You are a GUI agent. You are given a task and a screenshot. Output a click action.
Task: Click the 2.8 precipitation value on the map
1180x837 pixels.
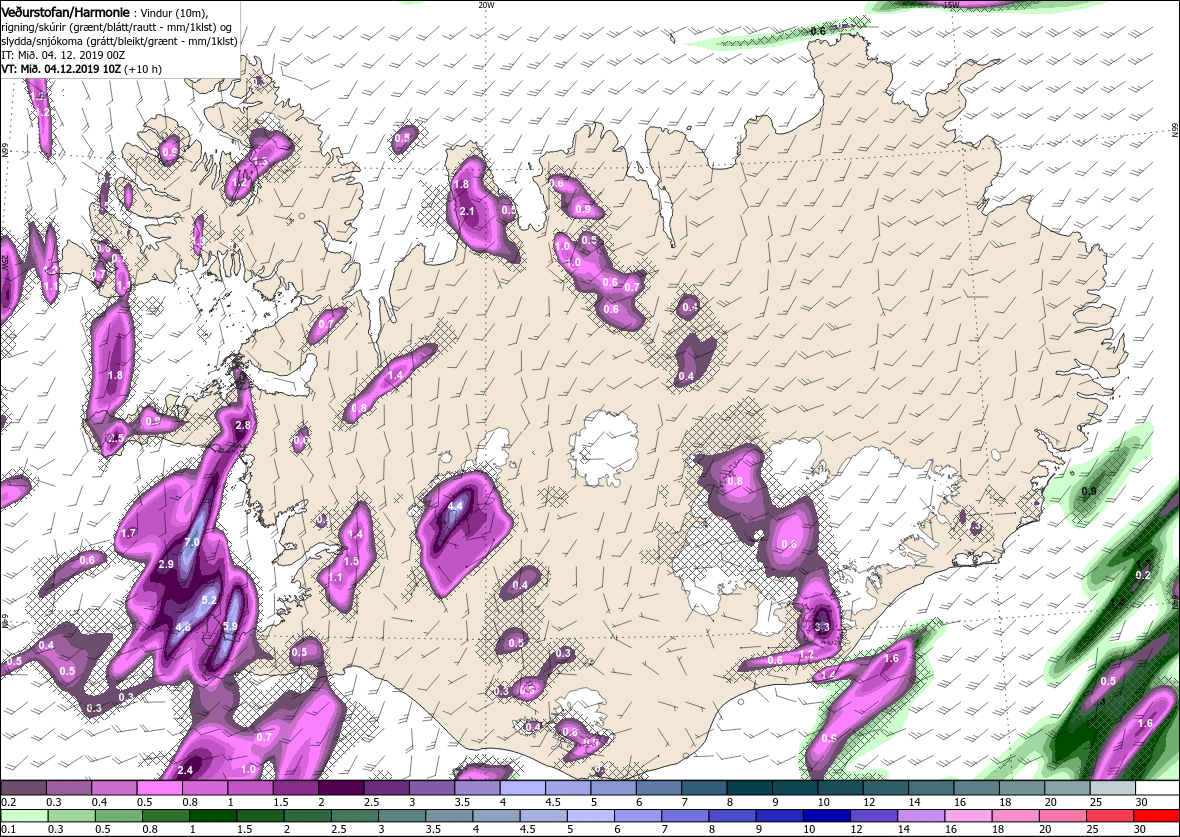click(x=243, y=425)
